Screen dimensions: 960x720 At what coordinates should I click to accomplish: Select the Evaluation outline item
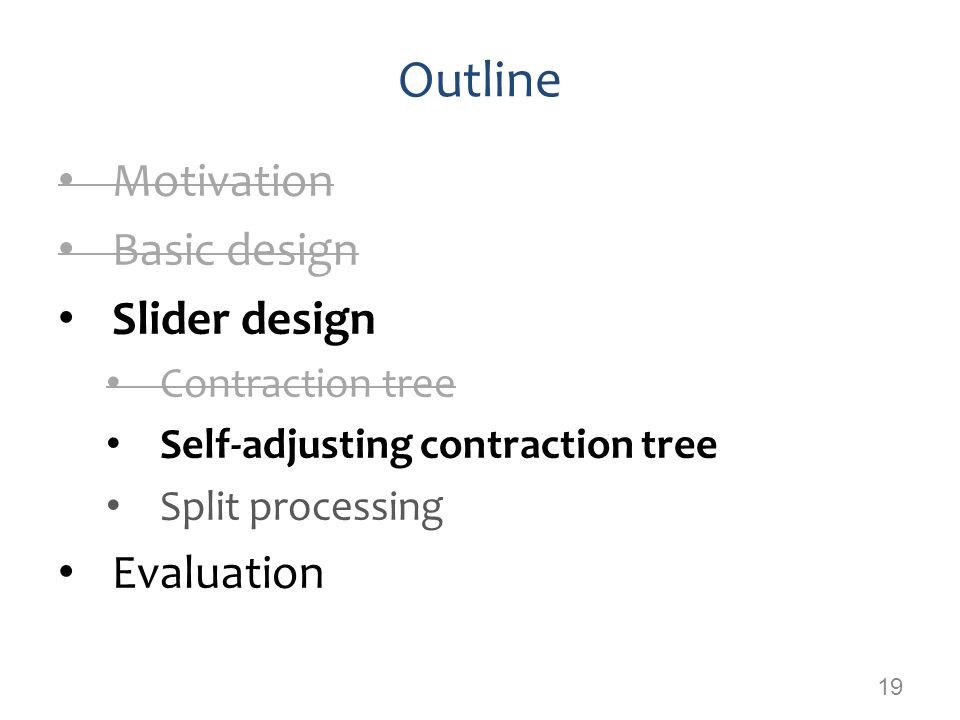219,573
